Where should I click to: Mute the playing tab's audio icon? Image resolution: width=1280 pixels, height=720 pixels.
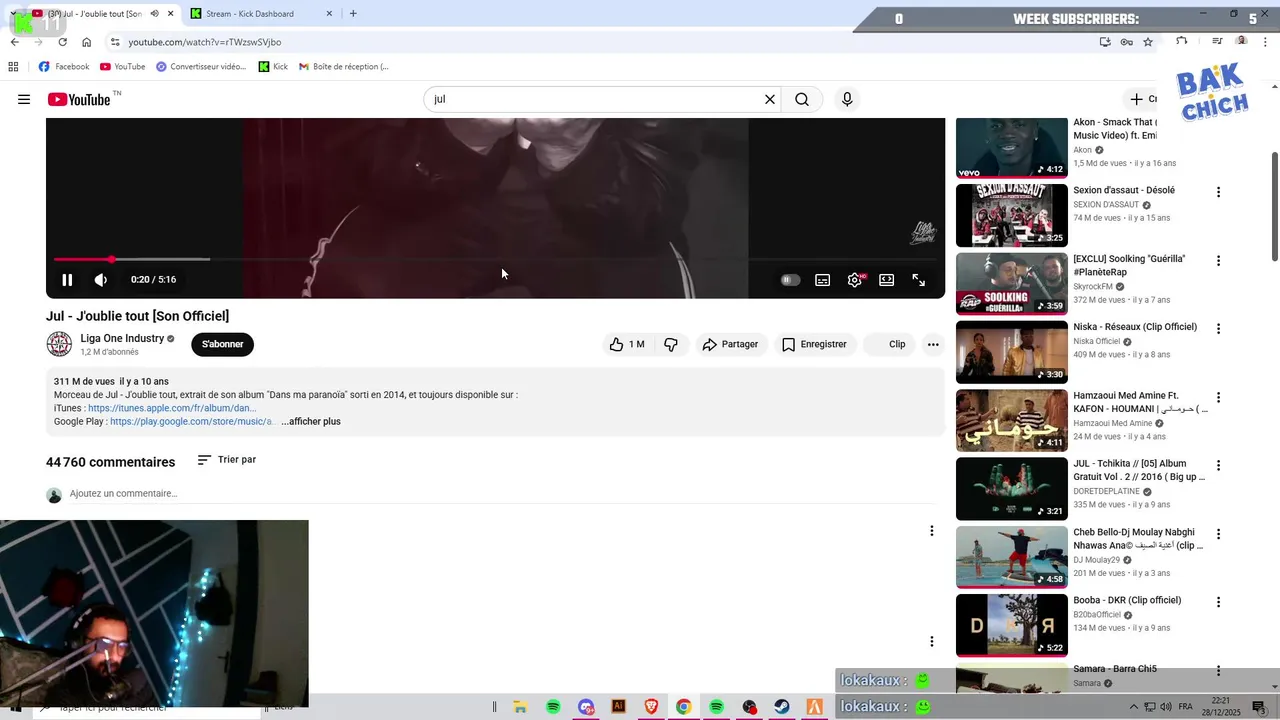point(154,13)
